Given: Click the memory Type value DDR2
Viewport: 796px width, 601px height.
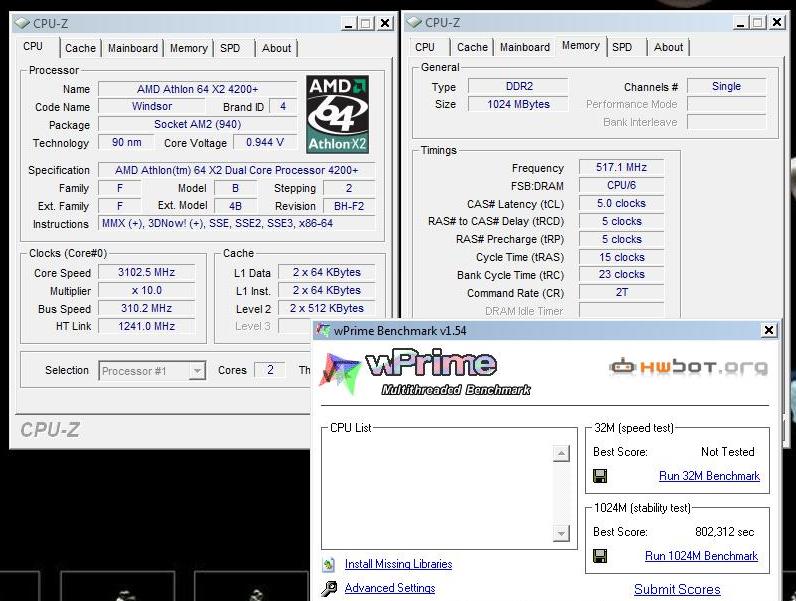Looking at the screenshot, I should pyautogui.click(x=519, y=86).
